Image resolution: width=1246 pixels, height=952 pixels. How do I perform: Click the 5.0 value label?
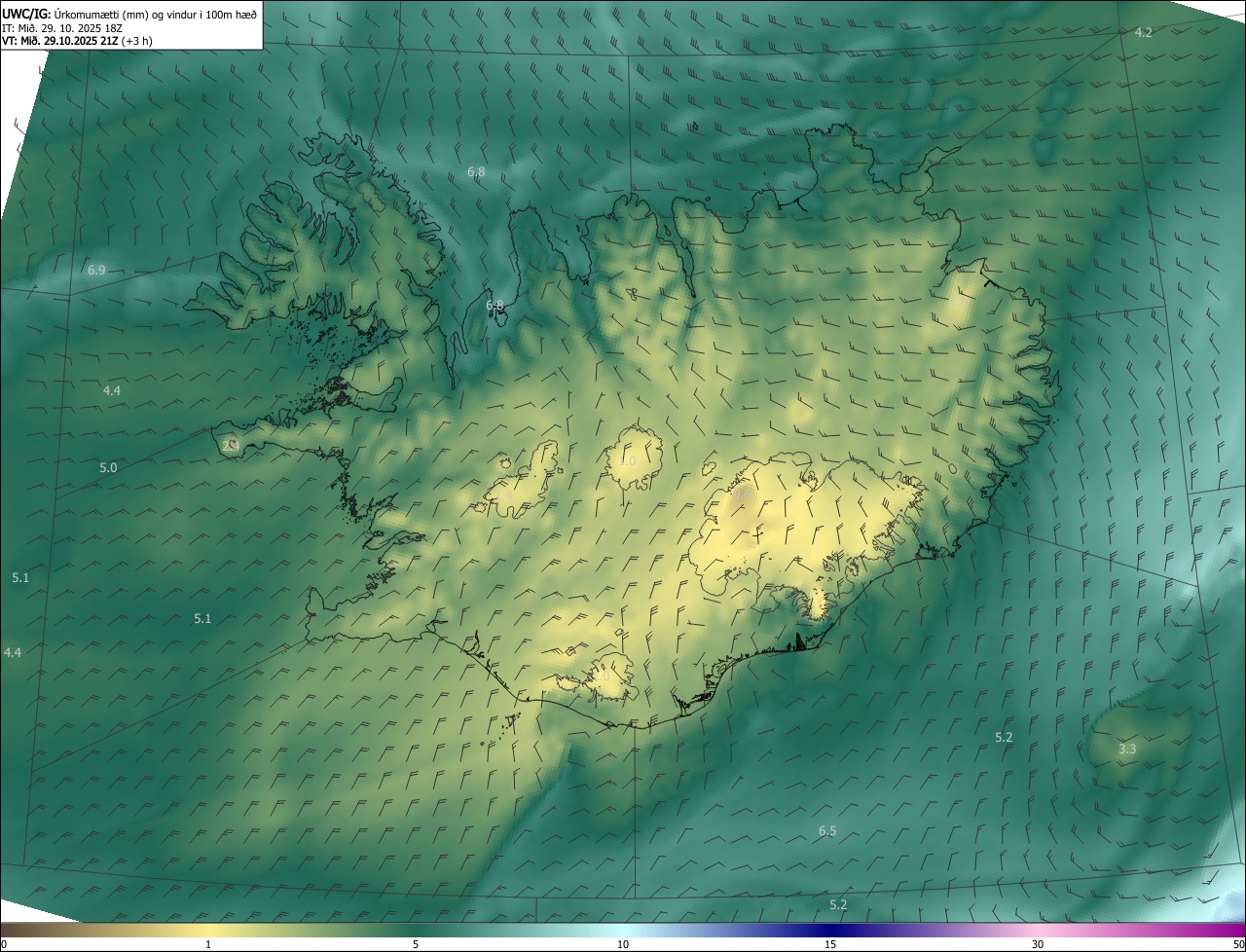tap(108, 467)
